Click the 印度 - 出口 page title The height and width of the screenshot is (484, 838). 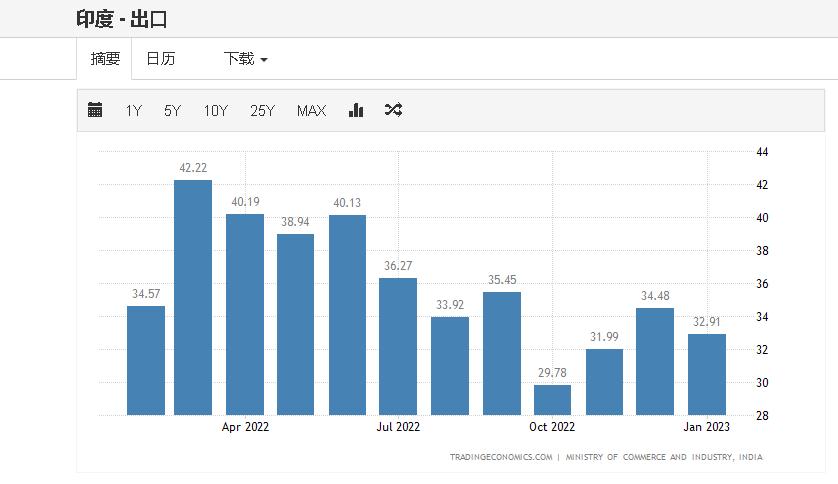[121, 18]
